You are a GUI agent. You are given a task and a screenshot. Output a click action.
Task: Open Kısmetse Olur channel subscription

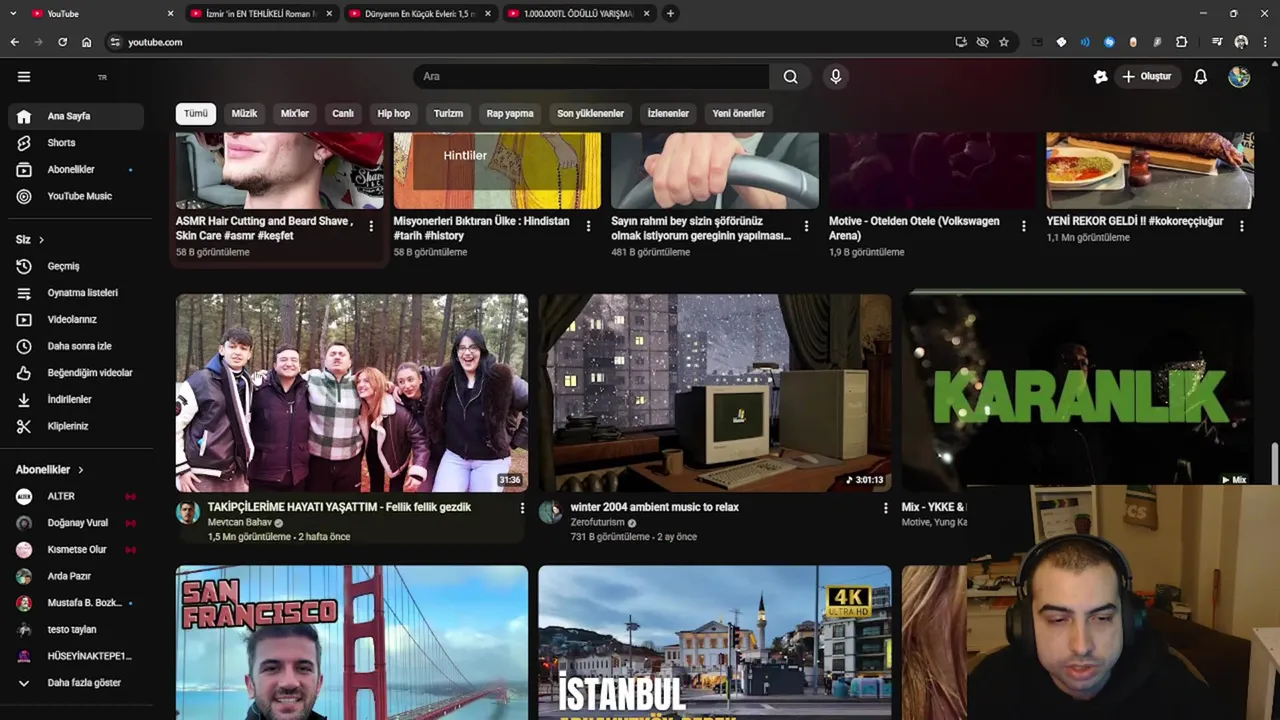pos(76,550)
